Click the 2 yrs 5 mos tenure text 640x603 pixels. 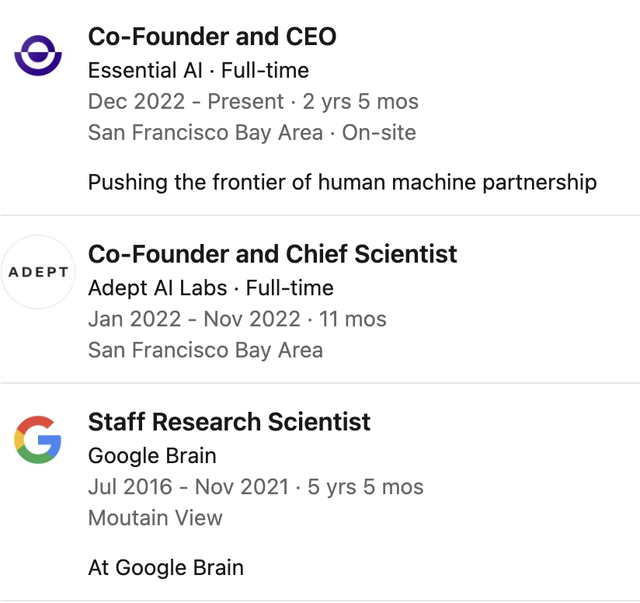click(x=360, y=101)
